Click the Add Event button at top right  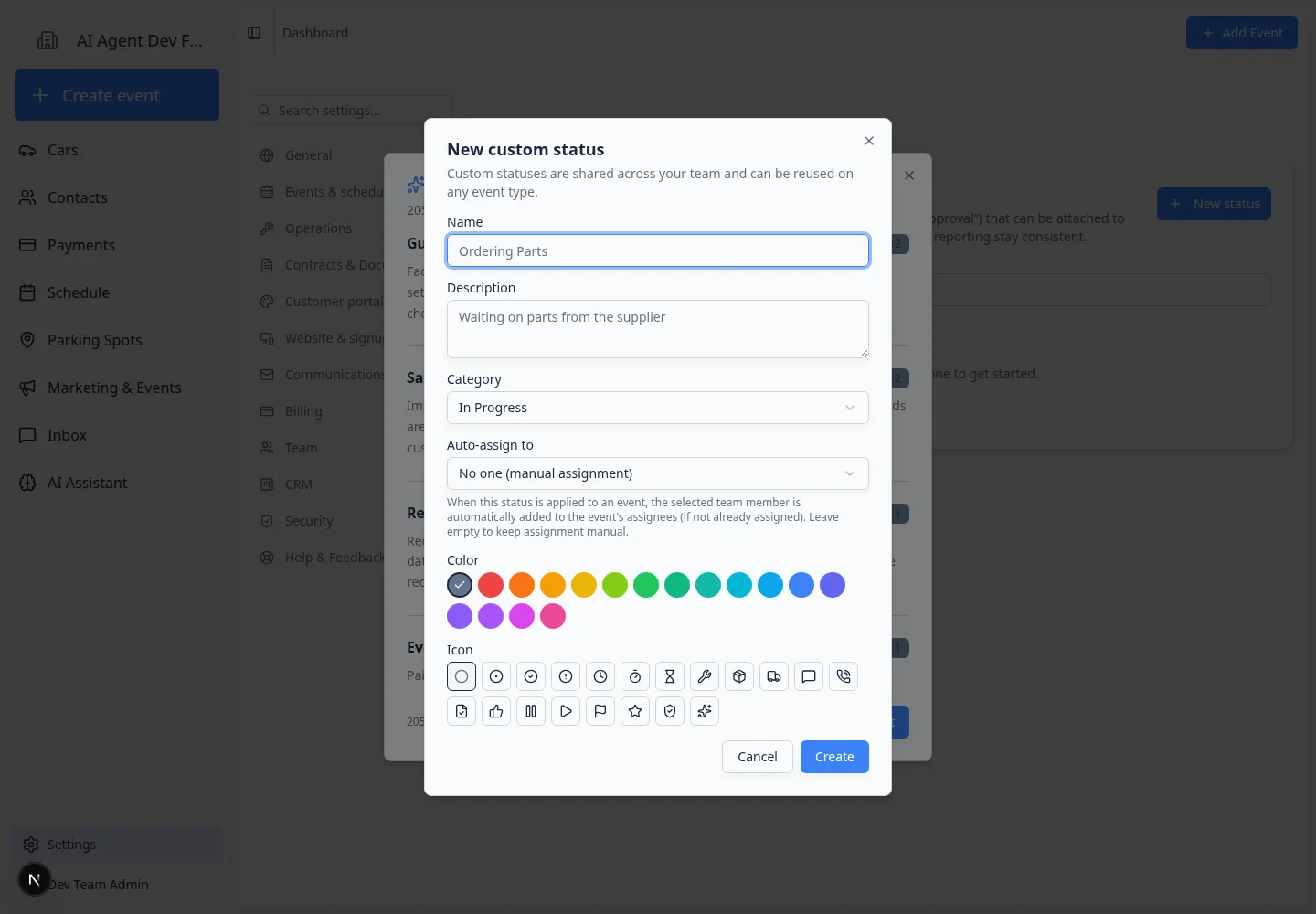click(x=1242, y=33)
